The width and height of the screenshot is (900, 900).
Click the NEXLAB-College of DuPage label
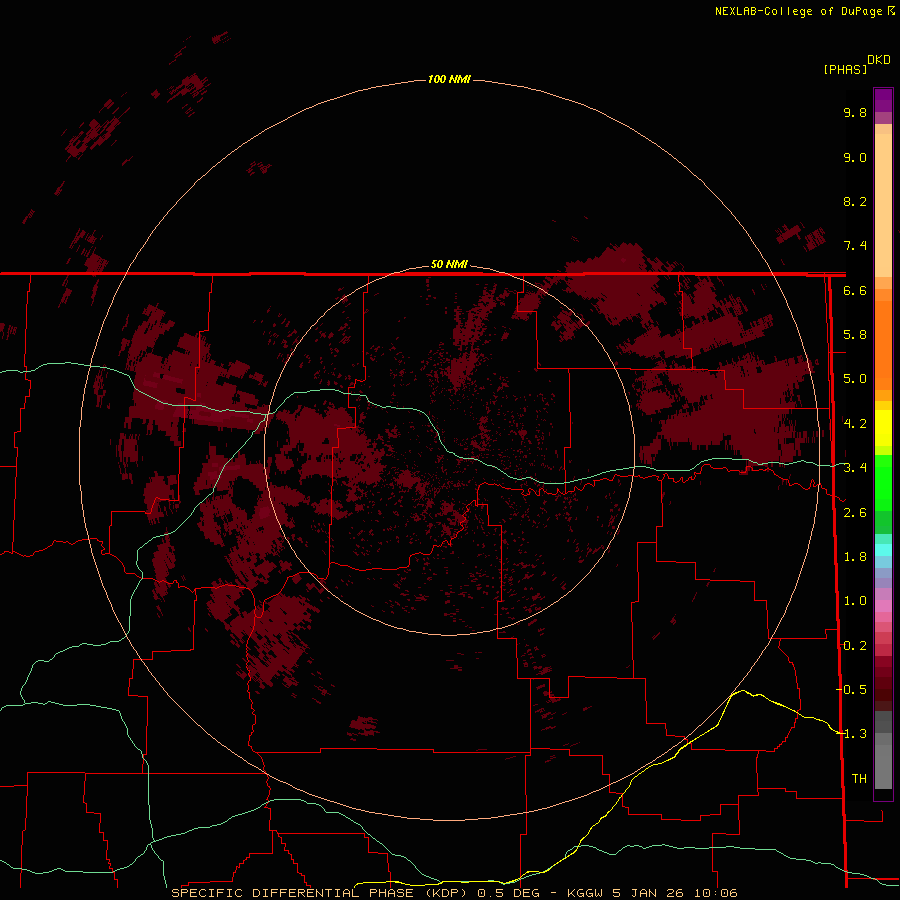[x=798, y=11]
